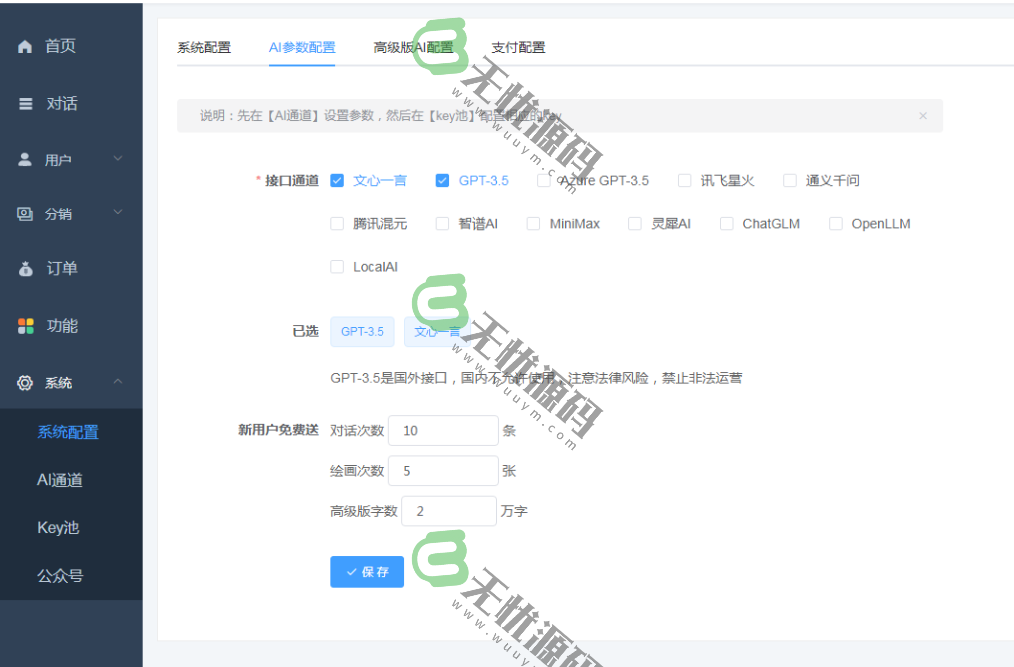This screenshot has height=667, width=1014.
Task: Switch to the 支付配置 tab
Action: point(519,46)
